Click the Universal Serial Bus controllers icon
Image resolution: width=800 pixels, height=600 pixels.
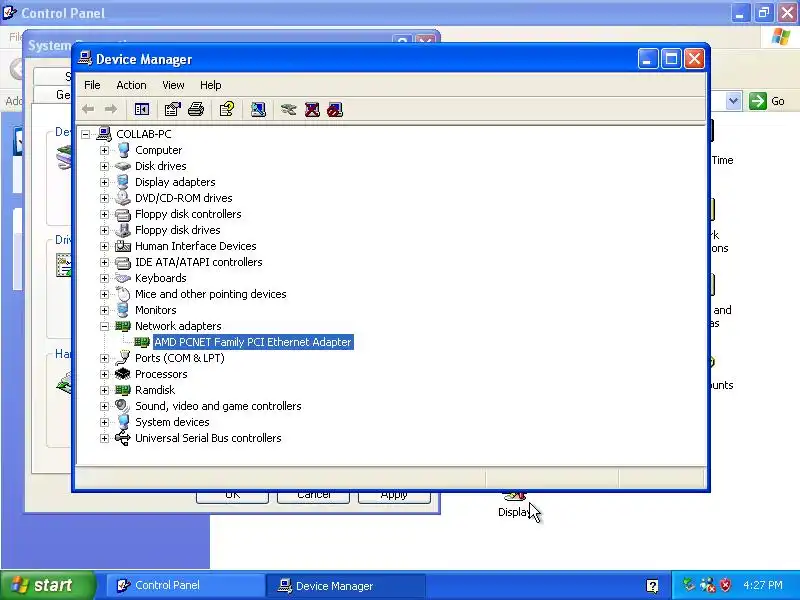point(123,438)
